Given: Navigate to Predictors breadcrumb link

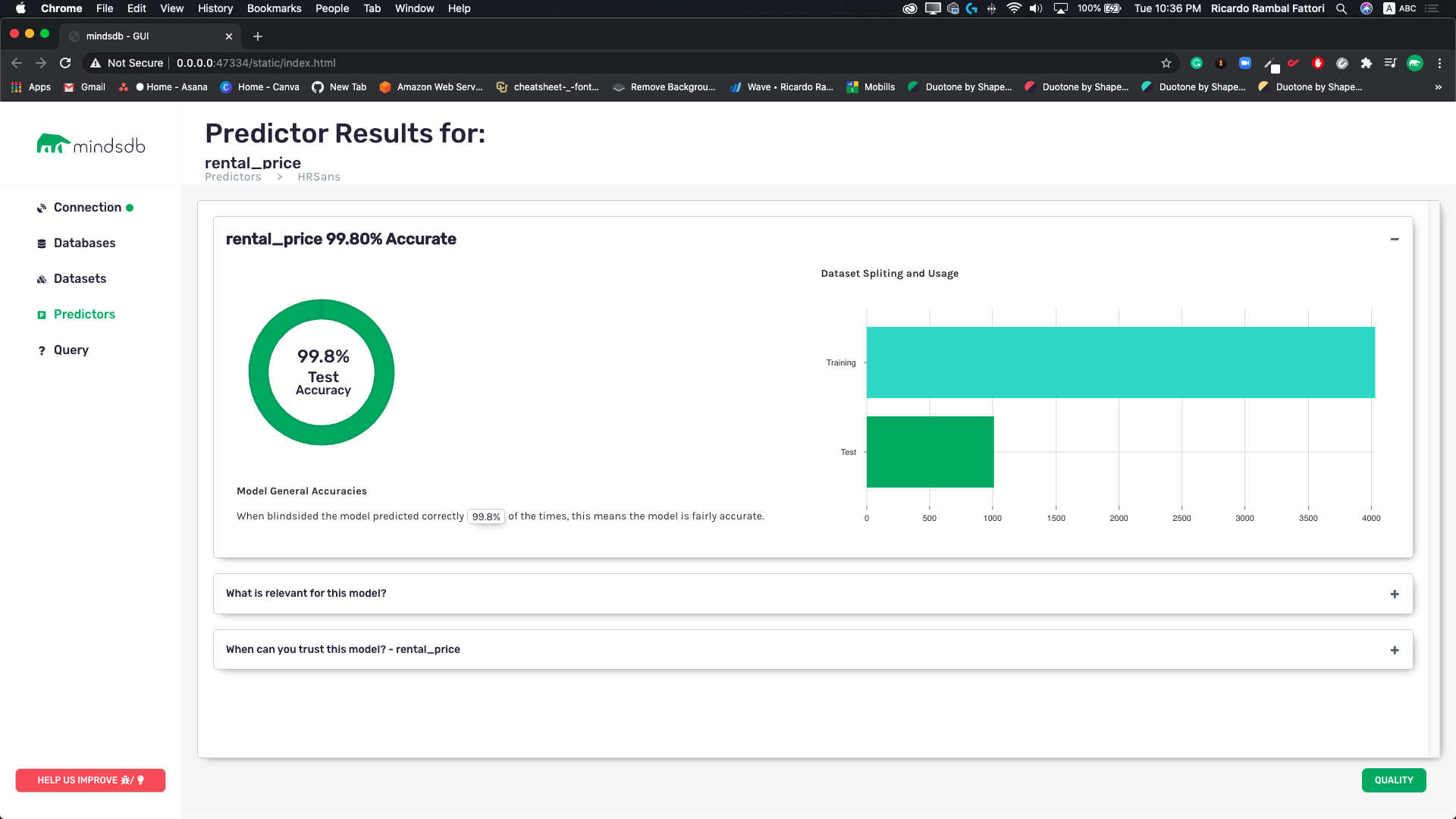Looking at the screenshot, I should [233, 177].
